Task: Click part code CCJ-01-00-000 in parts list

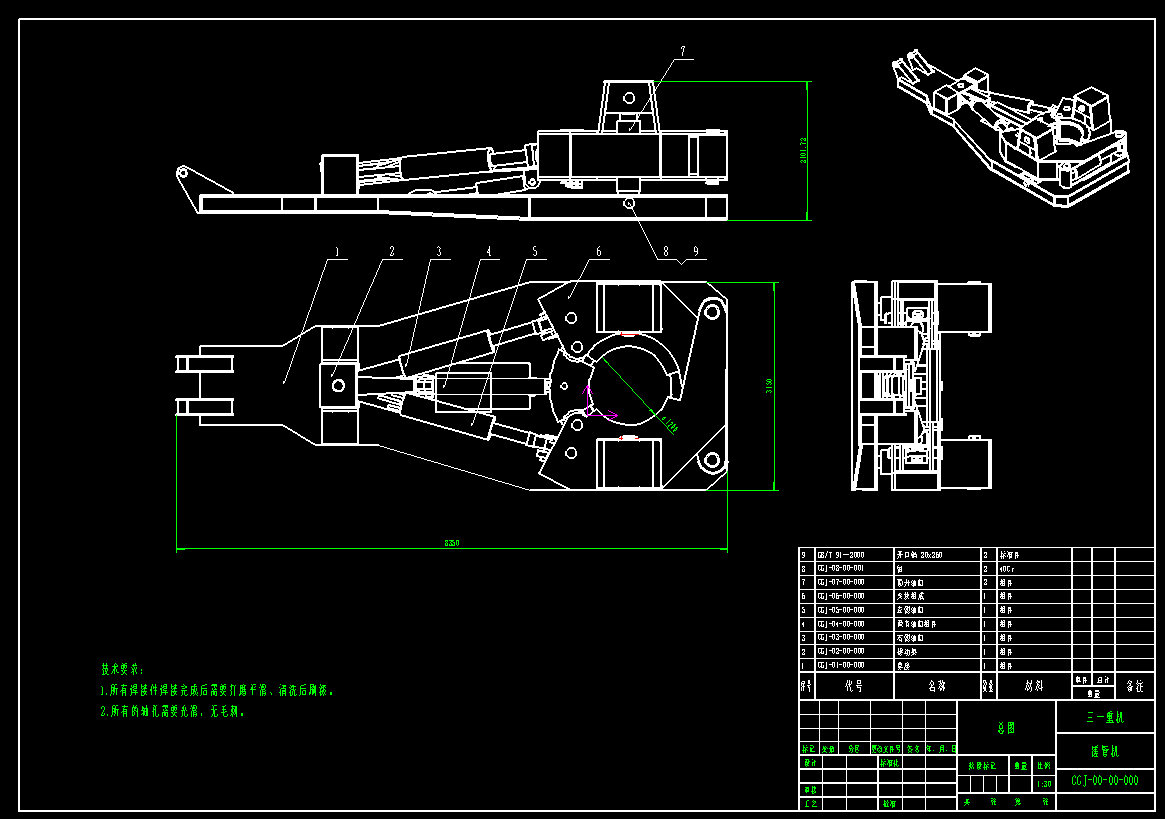Action: click(x=840, y=665)
